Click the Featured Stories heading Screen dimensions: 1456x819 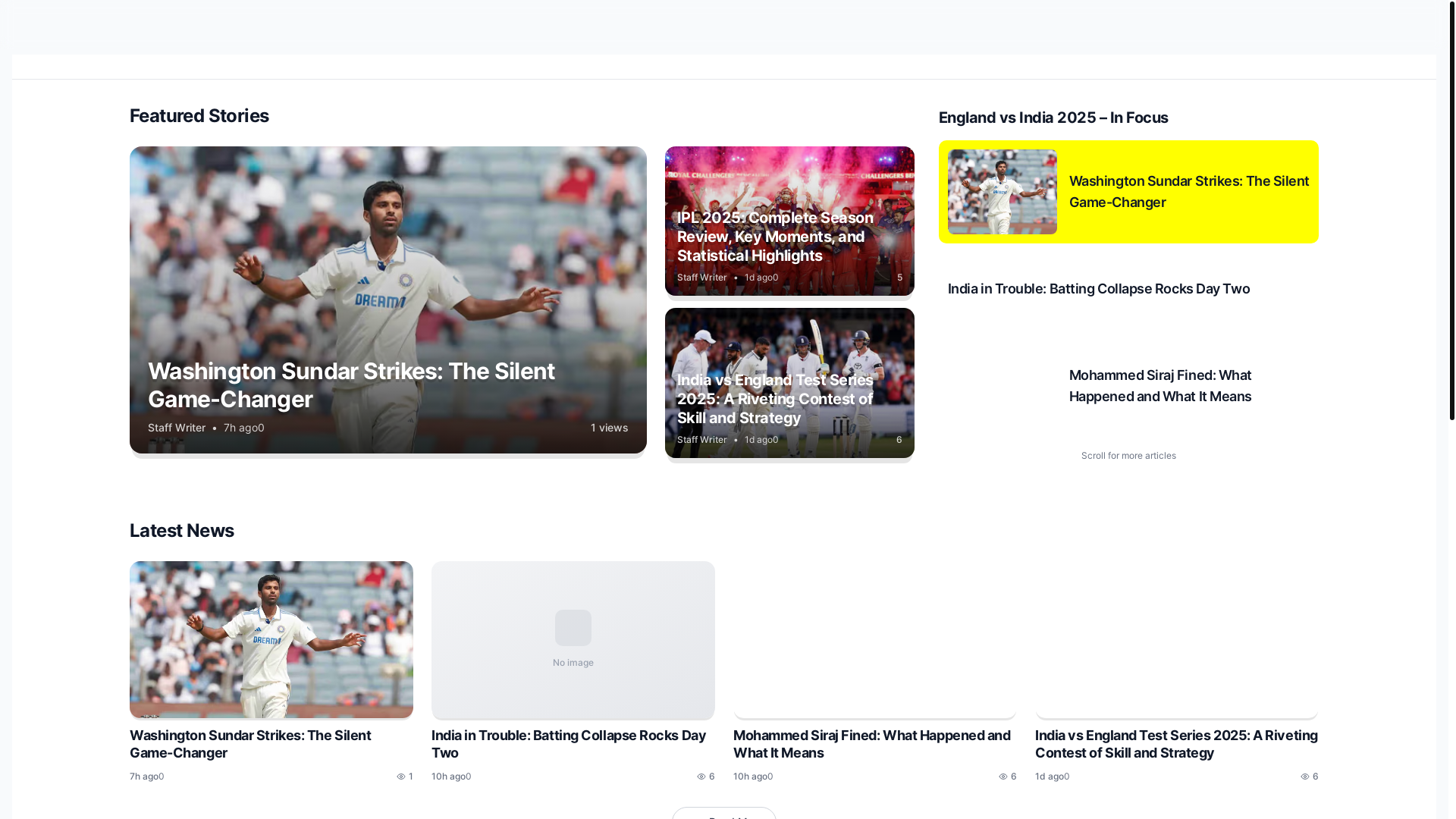(x=199, y=116)
